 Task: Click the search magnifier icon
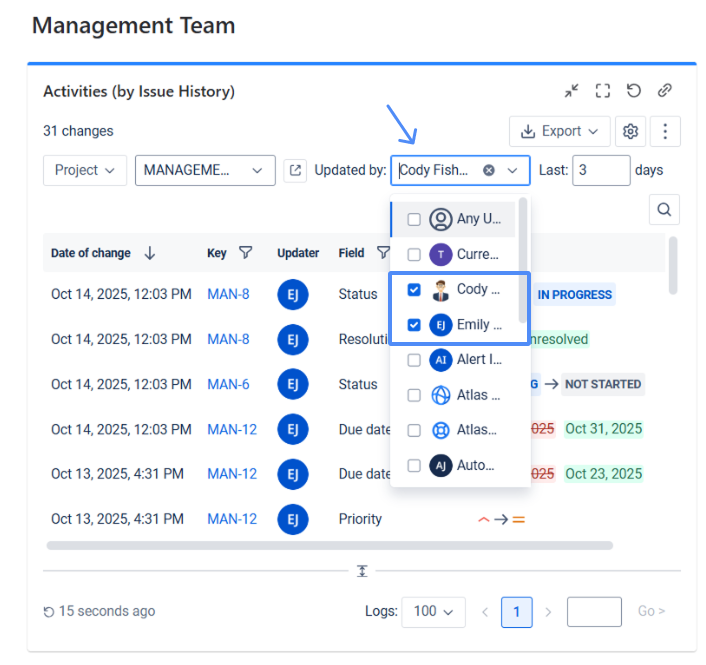coord(664,210)
